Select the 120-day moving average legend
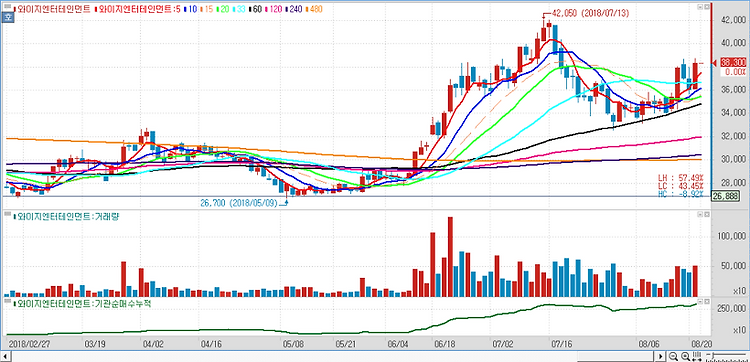 coord(274,9)
